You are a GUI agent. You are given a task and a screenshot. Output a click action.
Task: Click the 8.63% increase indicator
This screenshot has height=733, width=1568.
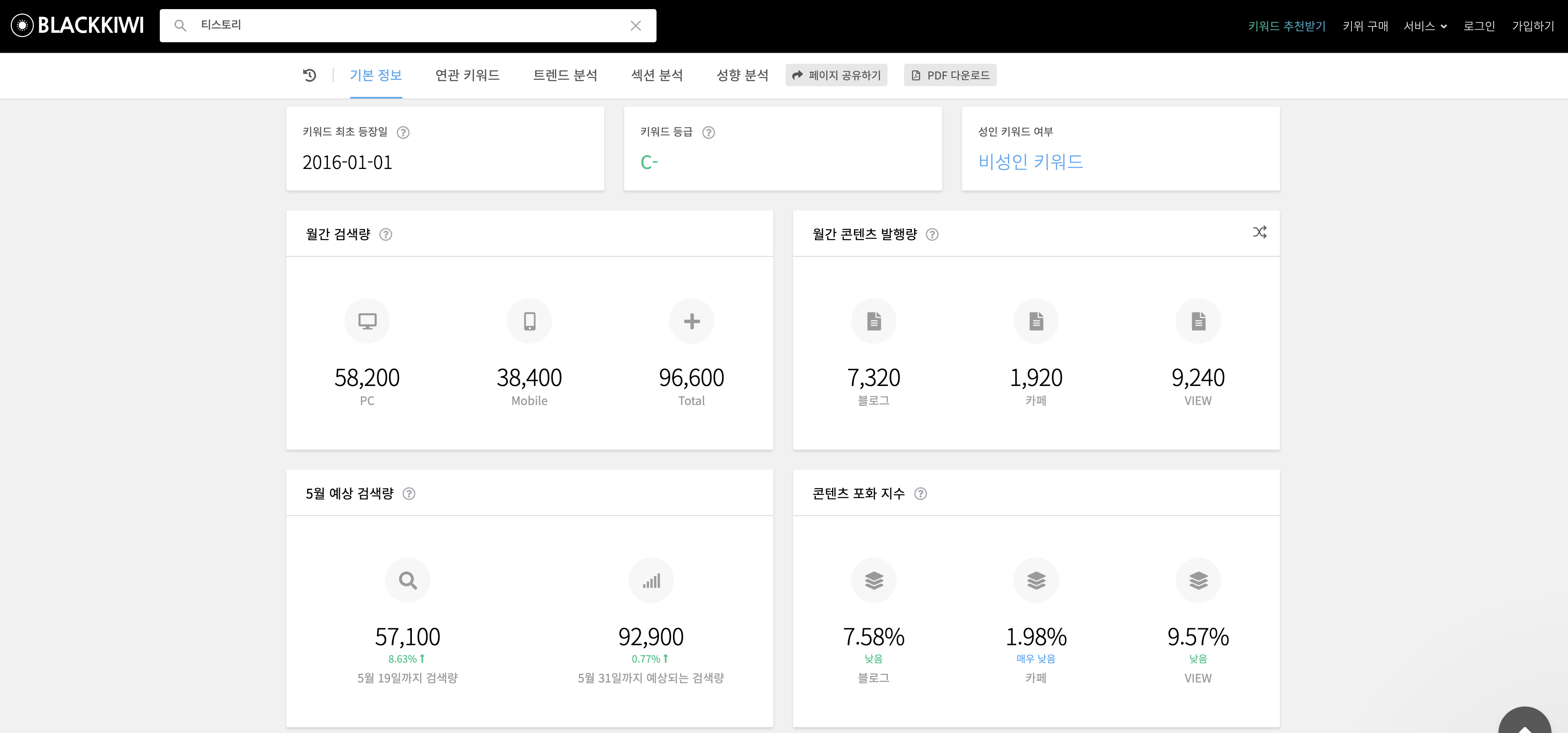tap(406, 659)
